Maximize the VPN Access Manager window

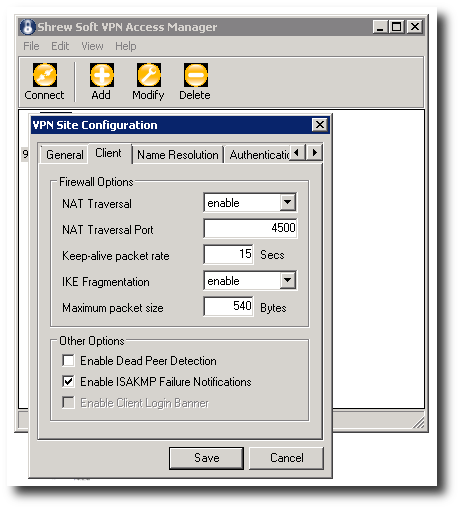tap(396, 27)
